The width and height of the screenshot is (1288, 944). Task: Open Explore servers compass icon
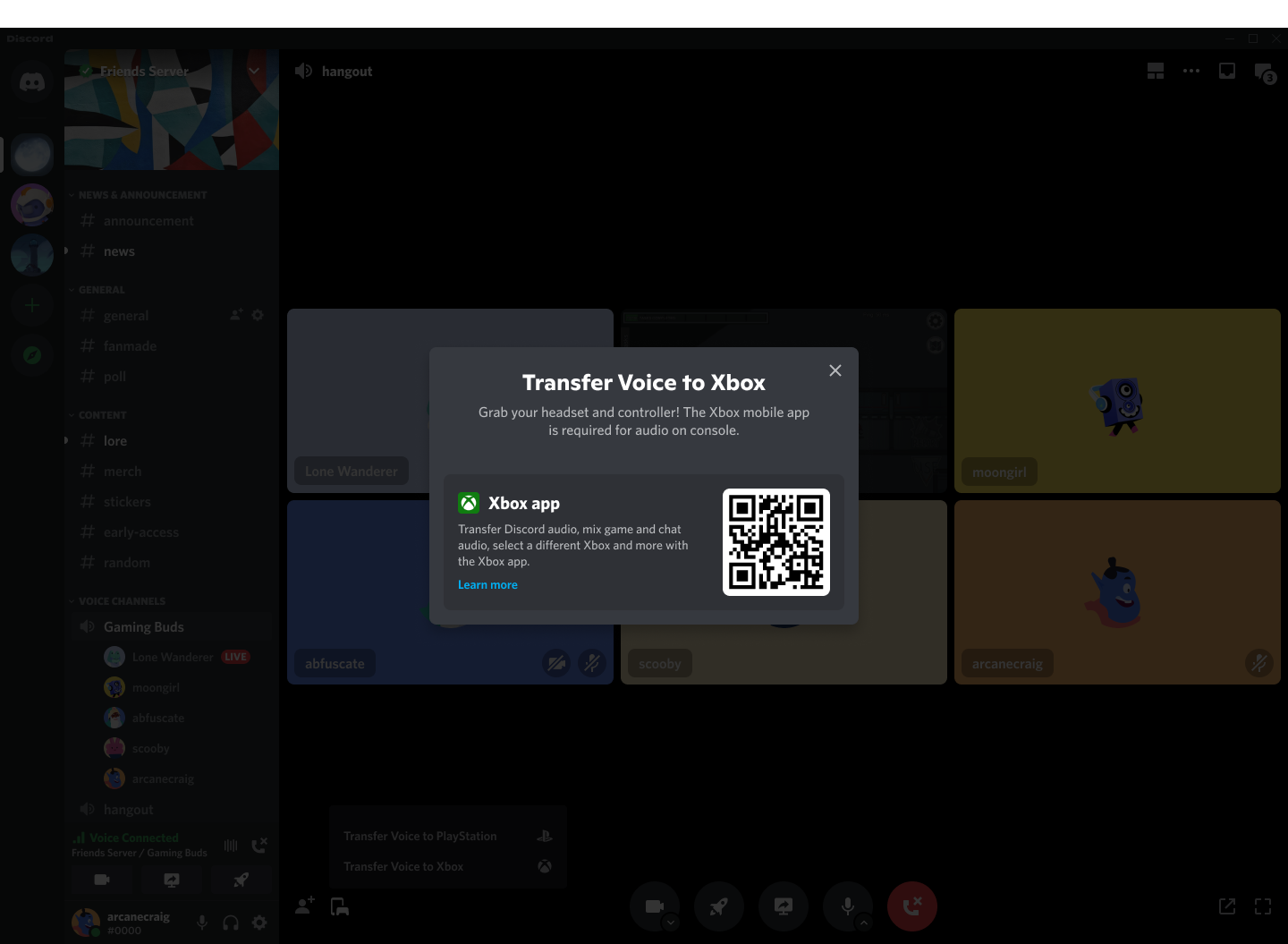coord(32,355)
